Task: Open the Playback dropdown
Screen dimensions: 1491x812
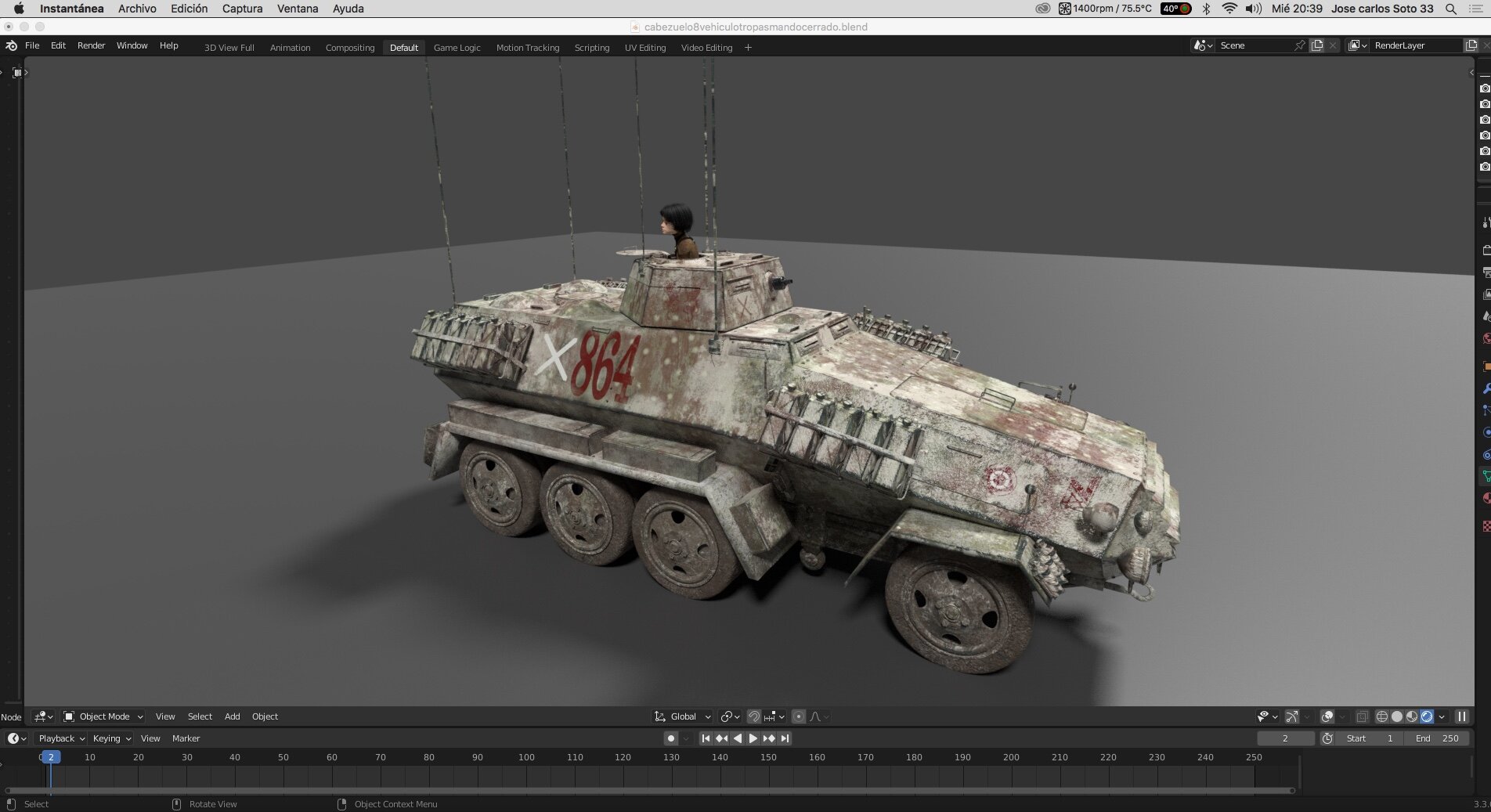Action: pos(61,738)
